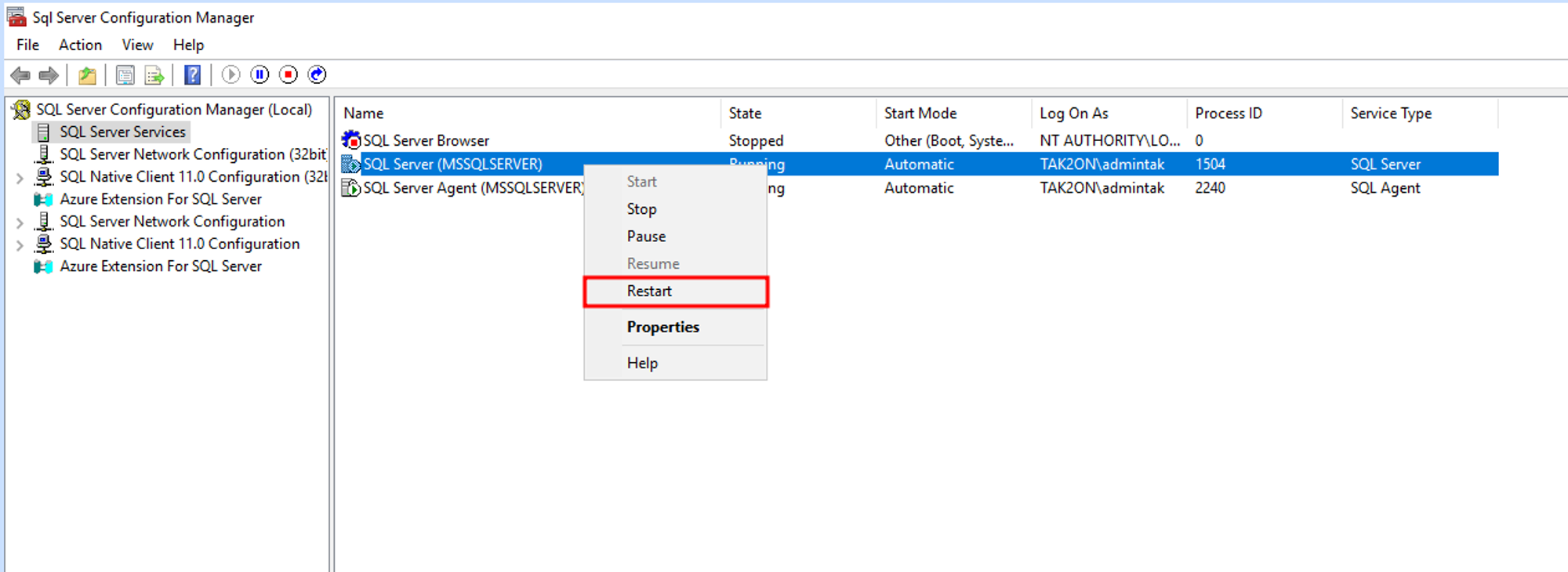Select SQL Server Network Configuration (32bit) node
This screenshot has width=1568, height=572.
click(194, 154)
